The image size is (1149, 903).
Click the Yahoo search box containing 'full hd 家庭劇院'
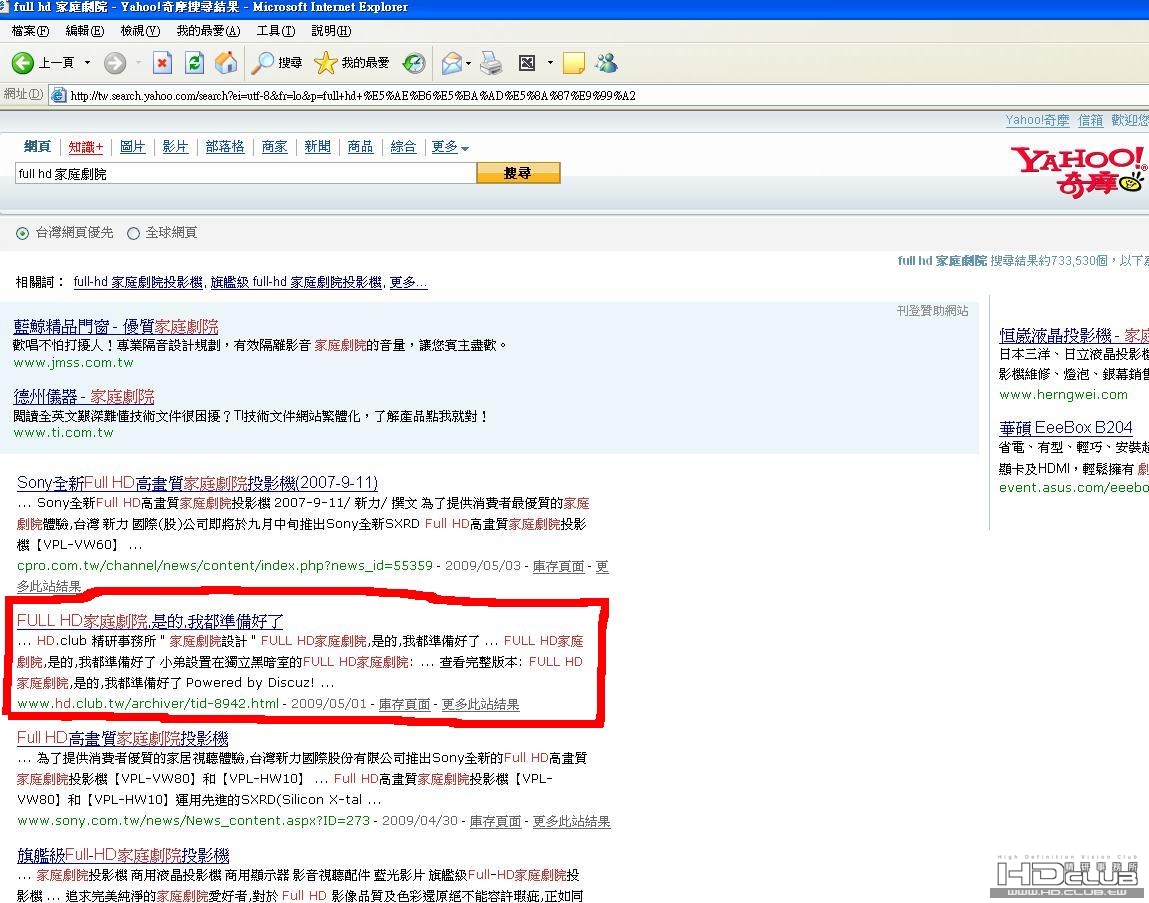click(245, 174)
